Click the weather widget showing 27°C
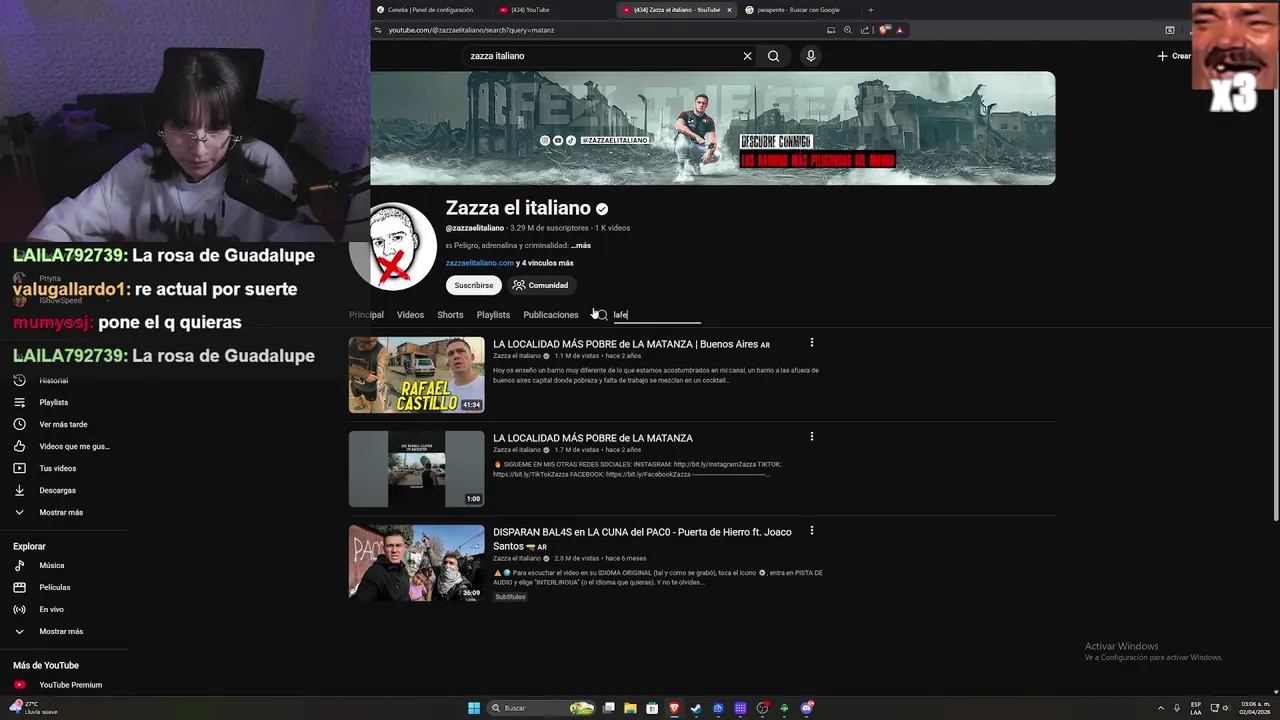The height and width of the screenshot is (720, 1280). point(32,708)
